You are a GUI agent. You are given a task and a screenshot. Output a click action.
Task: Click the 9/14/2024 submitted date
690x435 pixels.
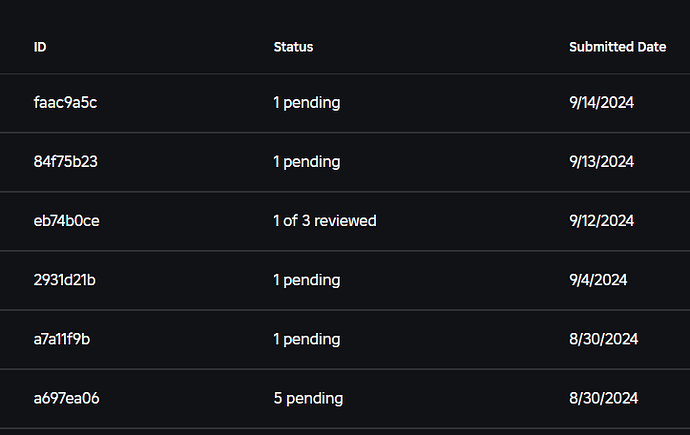(602, 102)
